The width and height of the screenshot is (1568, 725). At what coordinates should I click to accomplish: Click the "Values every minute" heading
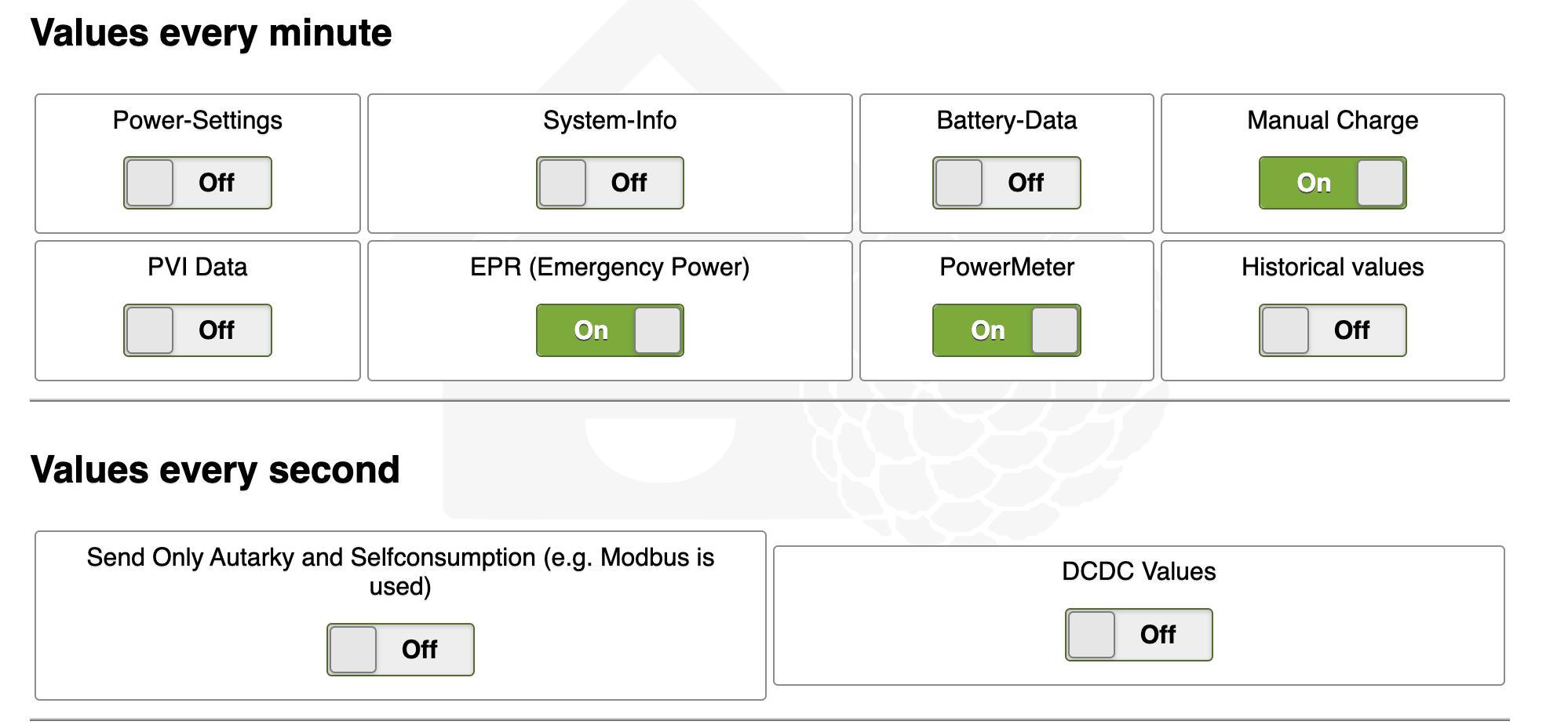click(211, 33)
